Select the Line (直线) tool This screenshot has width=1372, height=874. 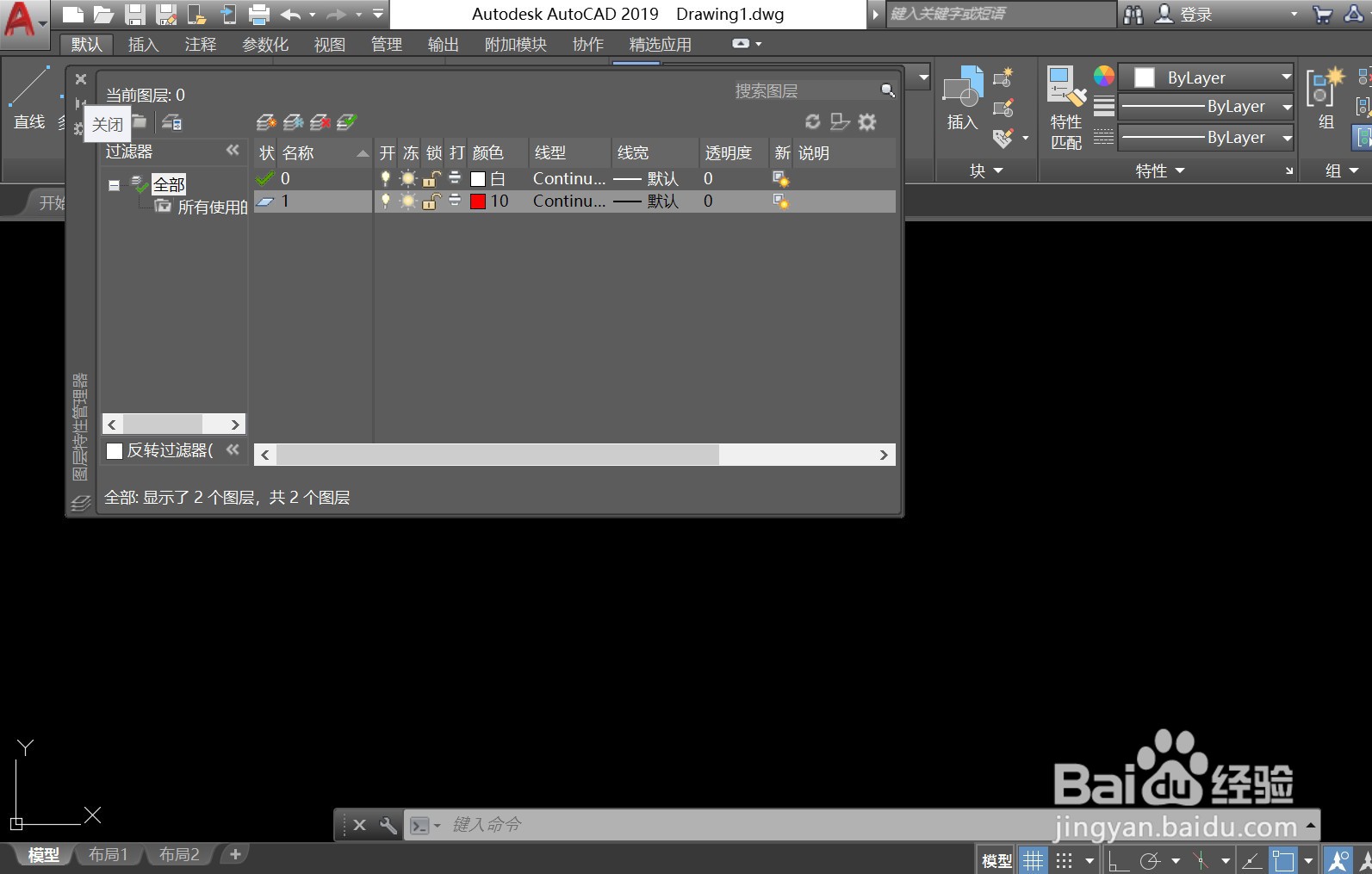click(x=29, y=99)
